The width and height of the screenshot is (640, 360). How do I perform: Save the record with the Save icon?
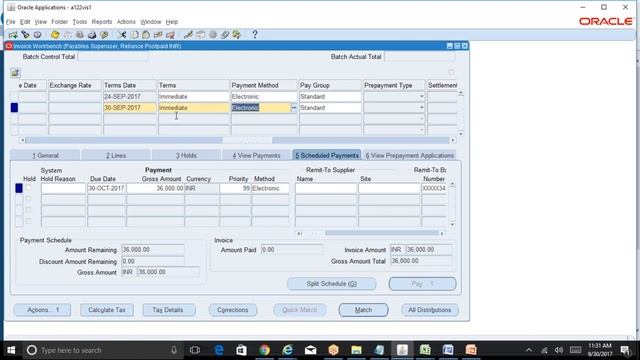pos(55,35)
